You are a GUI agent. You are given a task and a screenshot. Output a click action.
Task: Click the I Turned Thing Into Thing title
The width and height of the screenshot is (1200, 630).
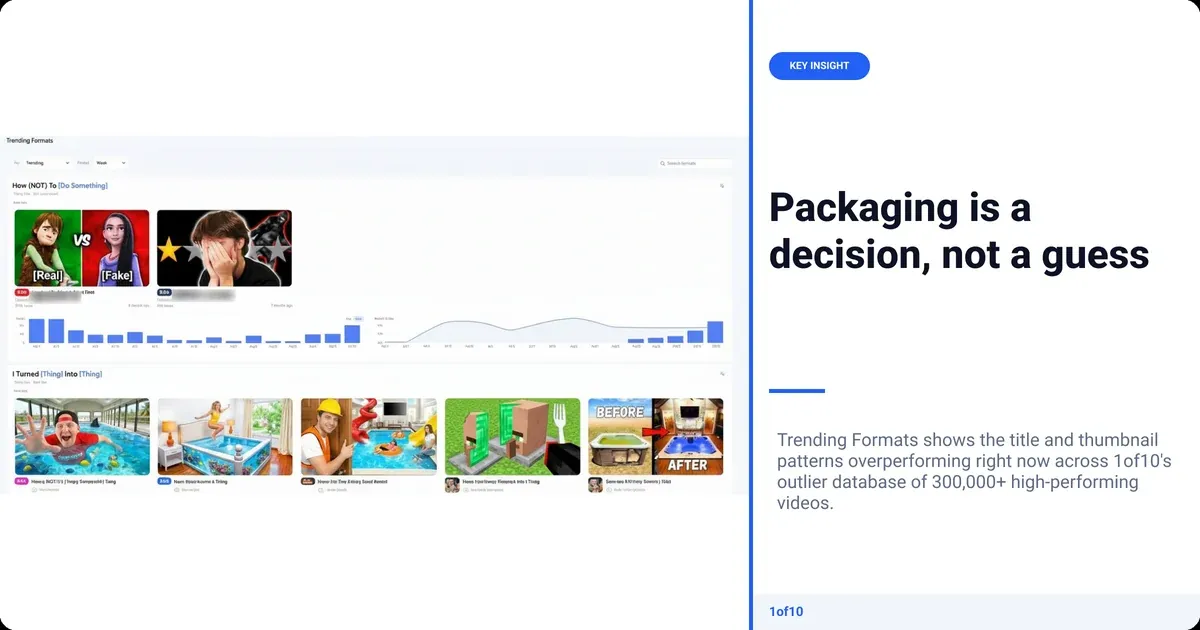tap(57, 374)
